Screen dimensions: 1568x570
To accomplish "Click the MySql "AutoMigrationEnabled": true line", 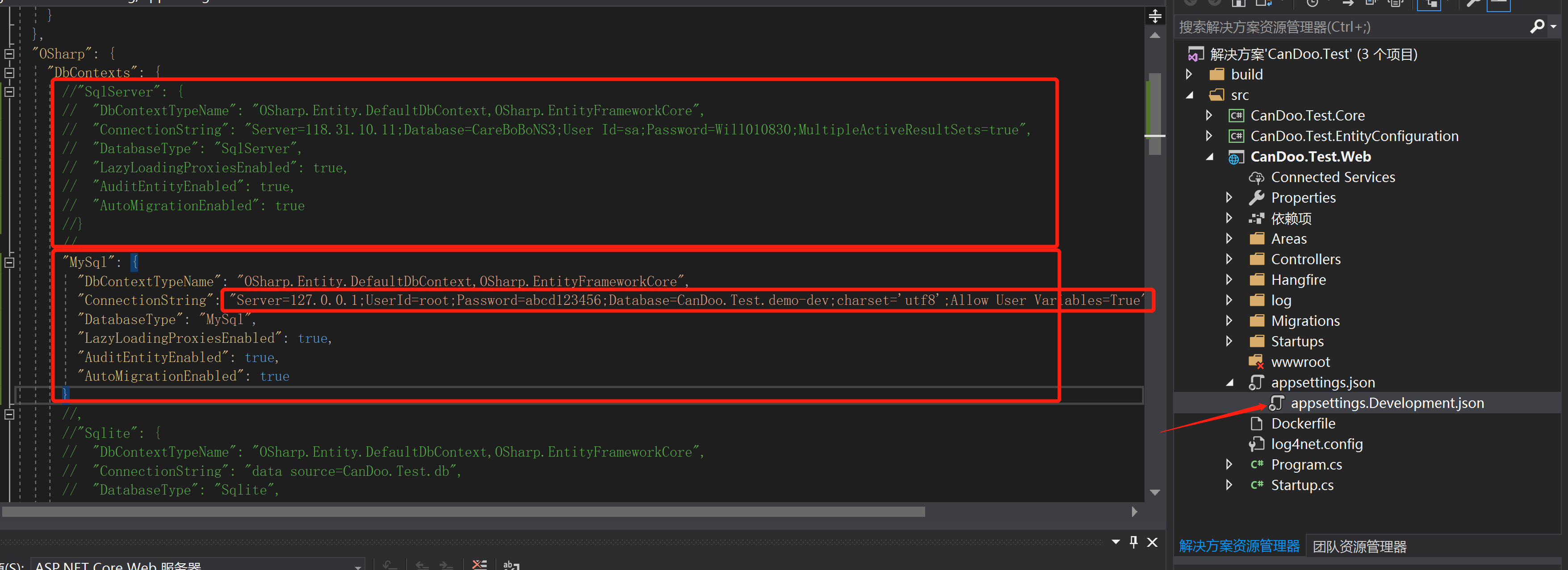I will [183, 377].
